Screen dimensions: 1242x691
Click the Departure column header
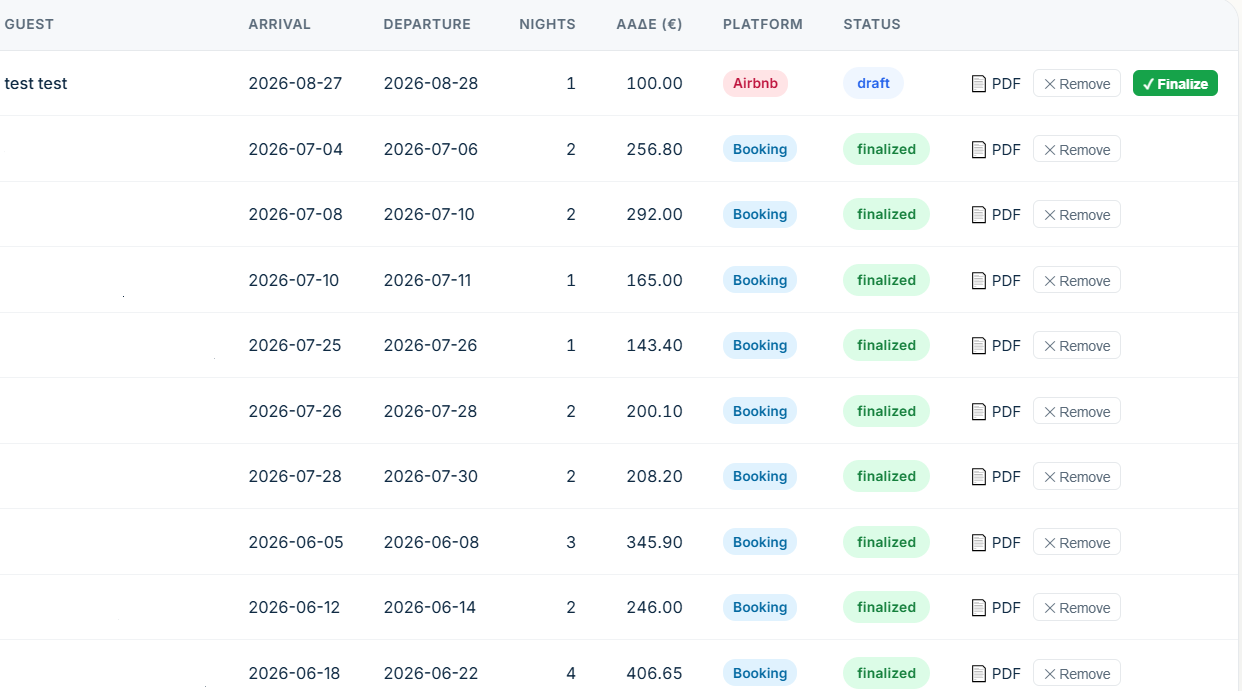click(427, 24)
